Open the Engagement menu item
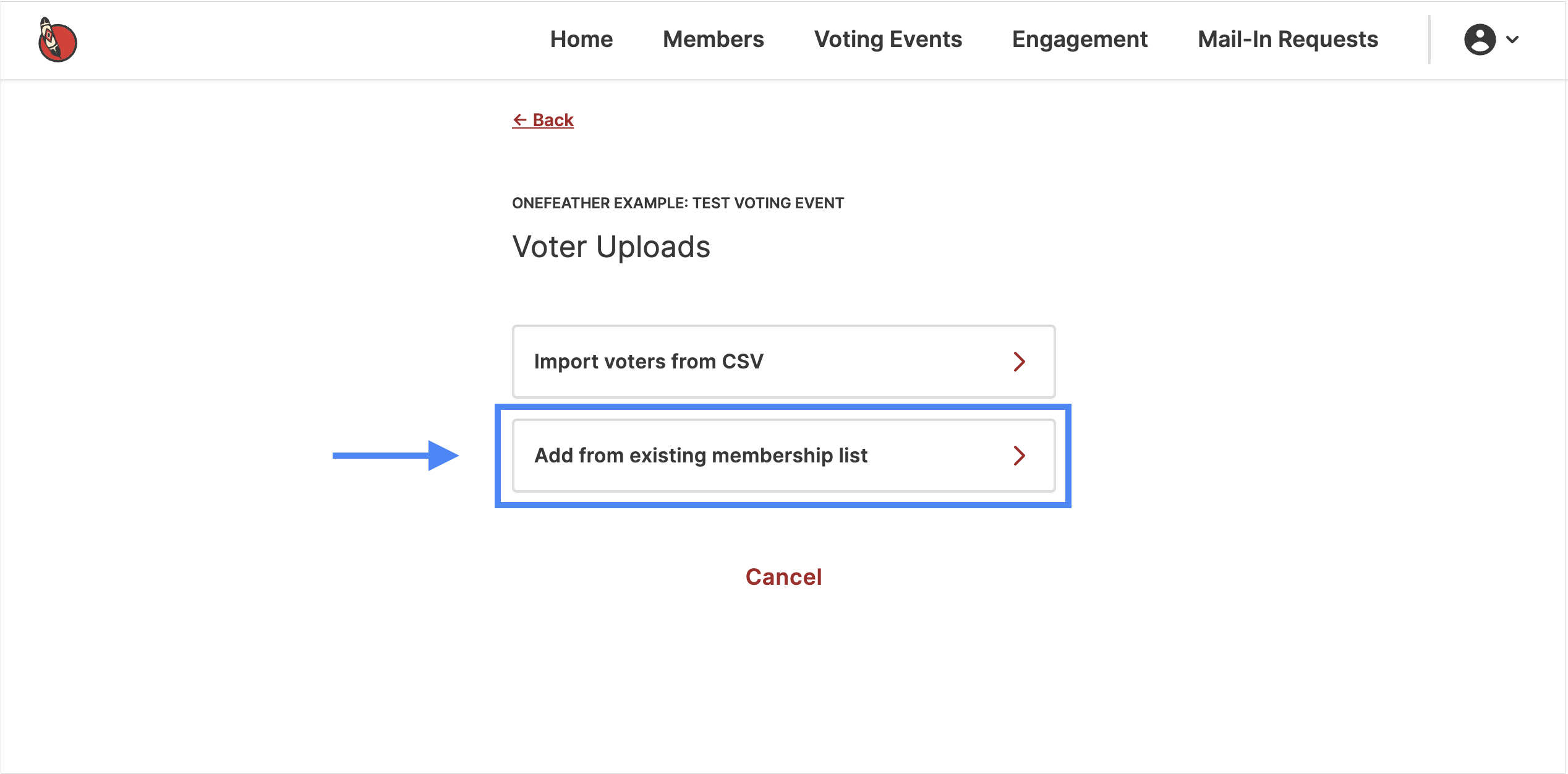1568x774 pixels. click(1080, 40)
